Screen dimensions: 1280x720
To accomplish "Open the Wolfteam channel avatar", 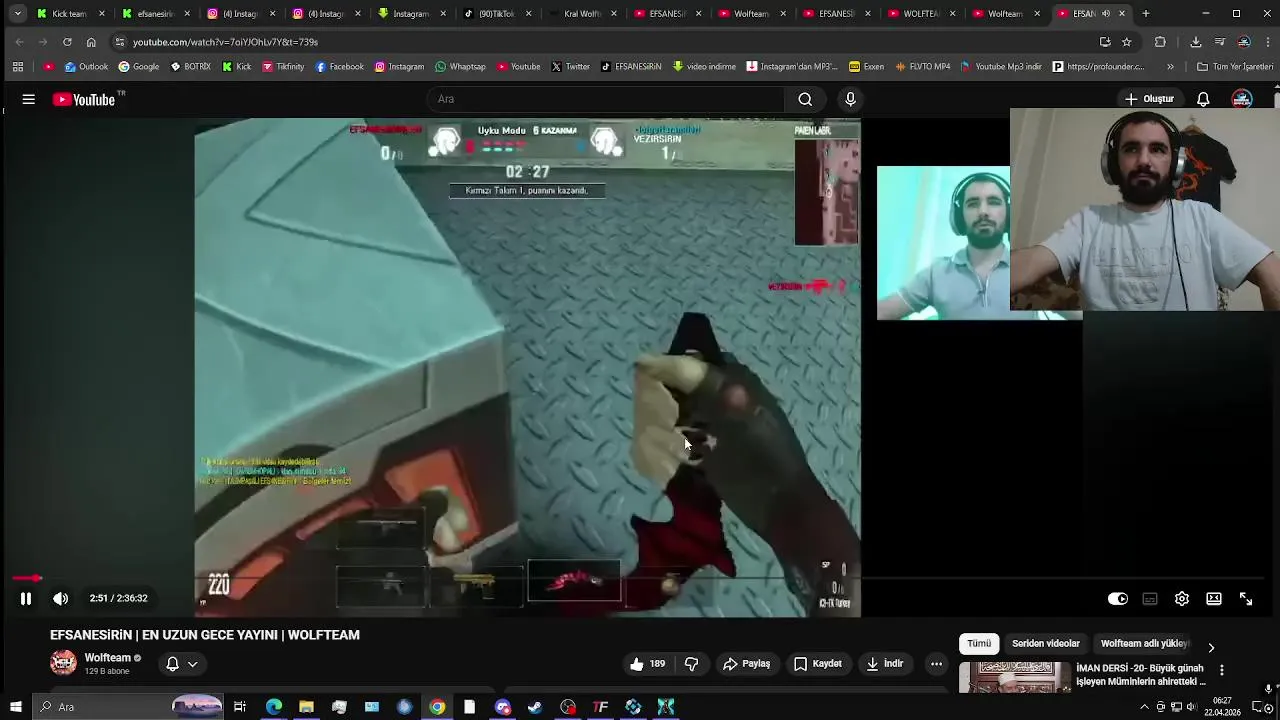I will click(63, 662).
